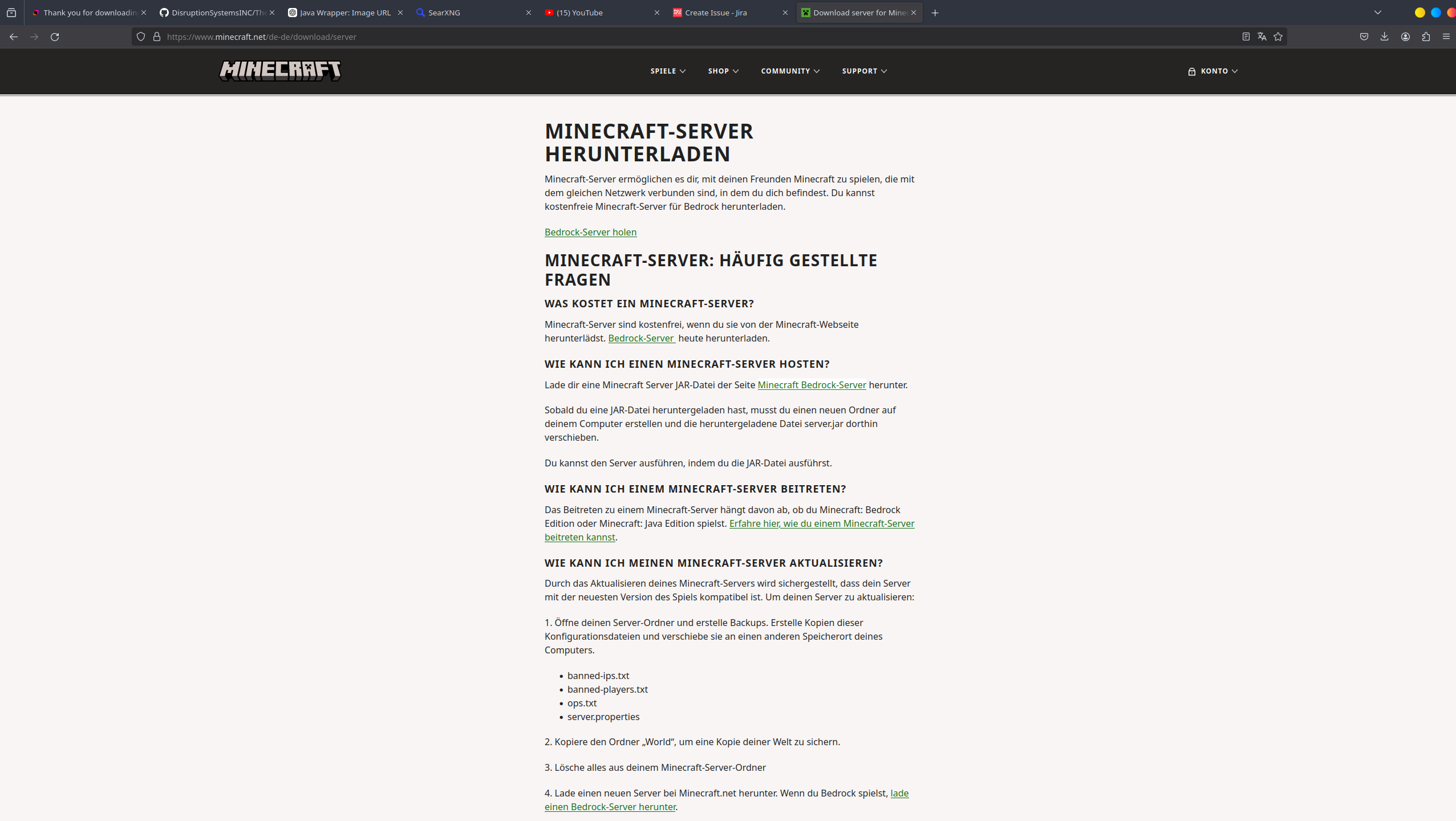Screen dimensions: 1456x821
Task: Expand the list all tabs chevron
Action: 1378,13
